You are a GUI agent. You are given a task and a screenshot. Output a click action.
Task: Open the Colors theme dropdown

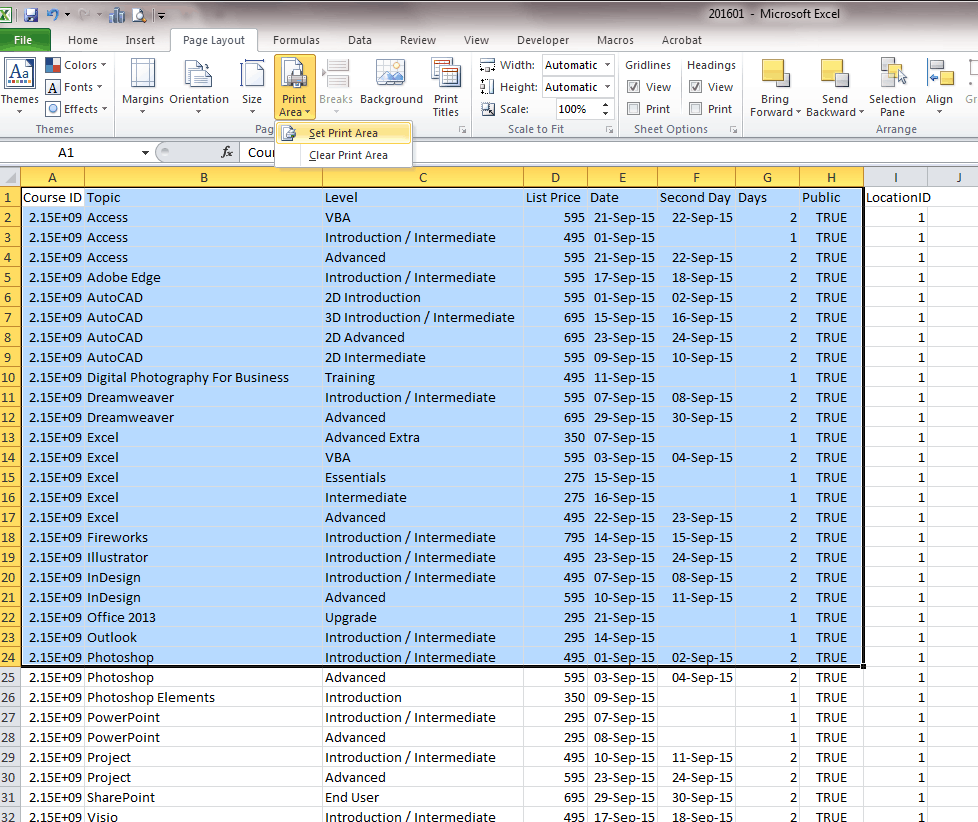tap(77, 64)
